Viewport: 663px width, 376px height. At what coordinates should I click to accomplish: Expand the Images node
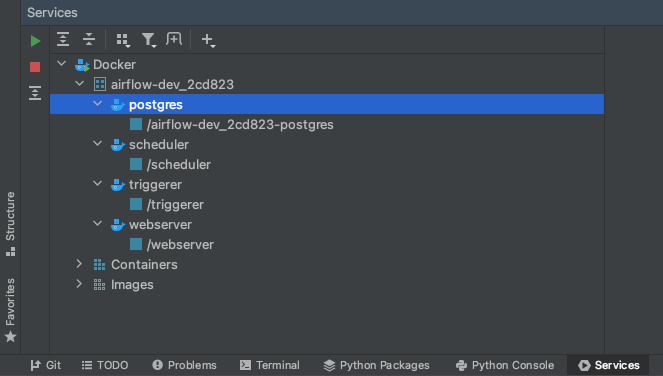79,284
